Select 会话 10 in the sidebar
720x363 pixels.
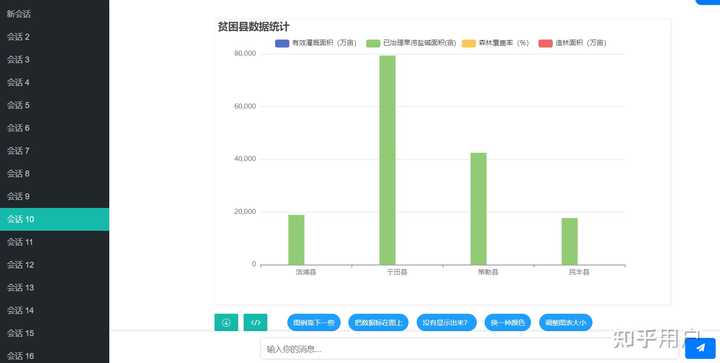point(54,219)
